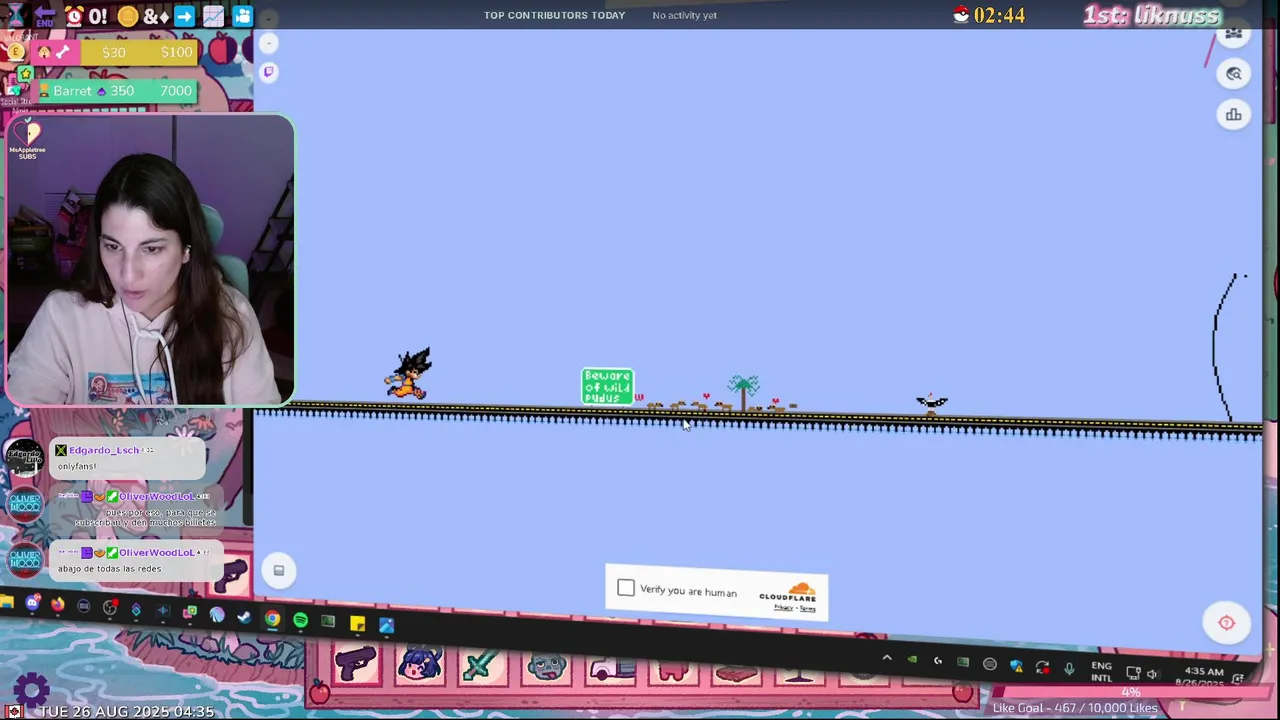This screenshot has width=1280, height=720.
Task: Click the round menu button at lower left of game
Action: click(279, 571)
